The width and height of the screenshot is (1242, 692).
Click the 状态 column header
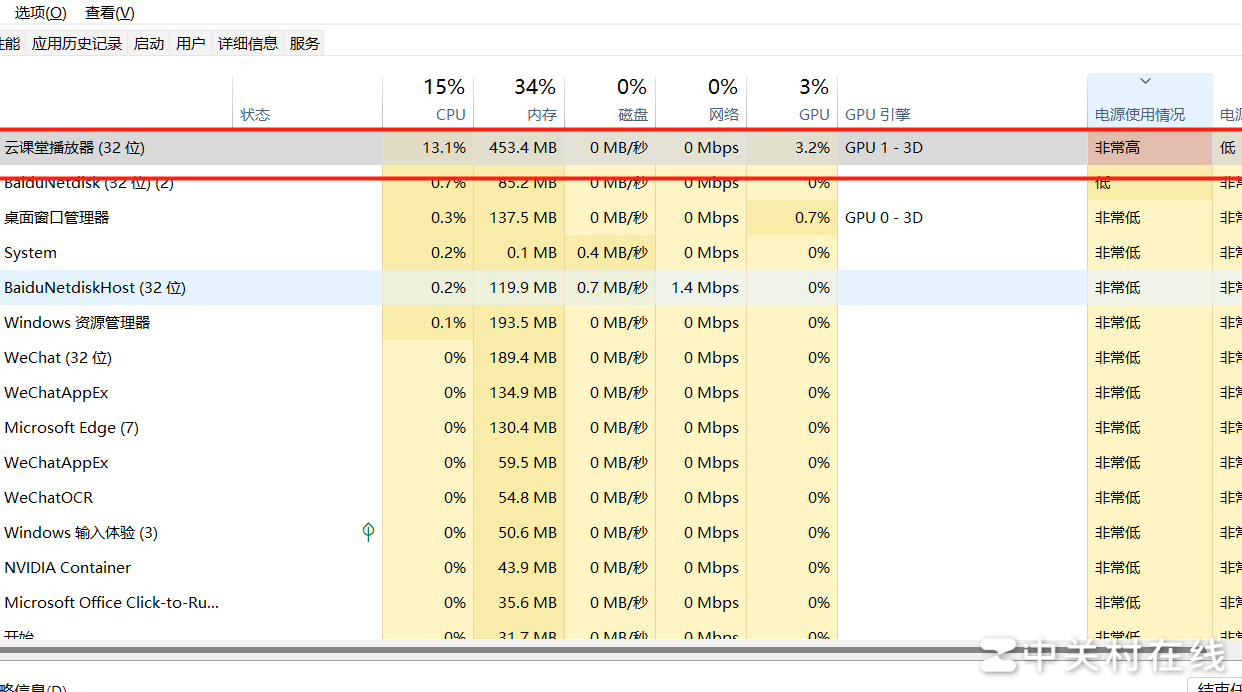(256, 114)
